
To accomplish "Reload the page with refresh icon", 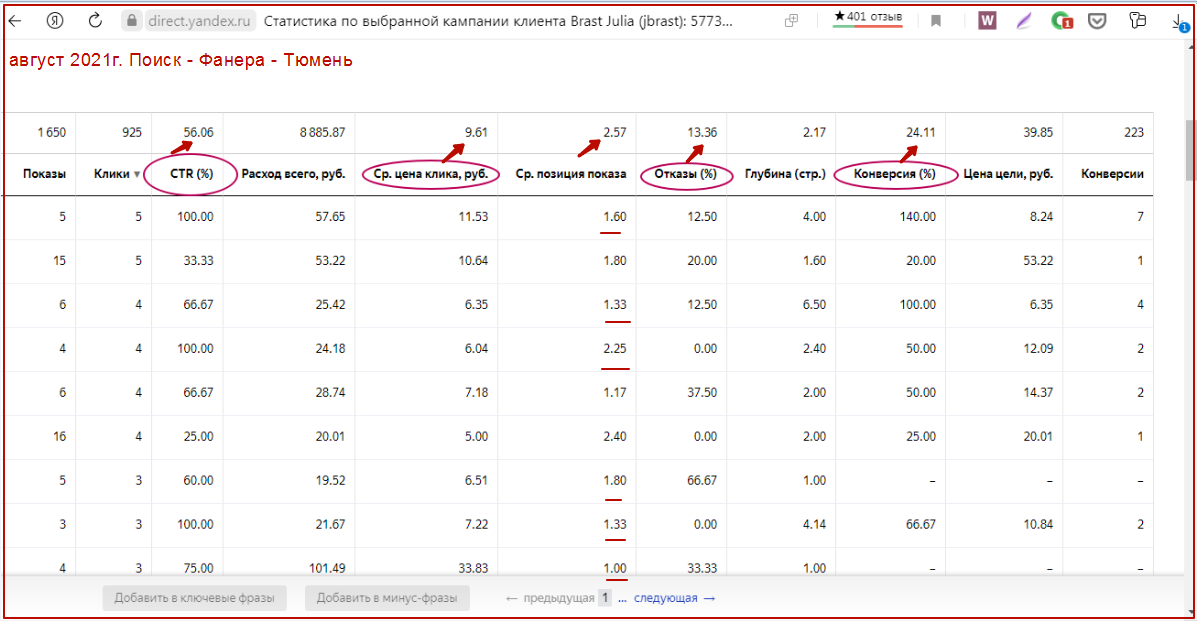I will point(96,20).
